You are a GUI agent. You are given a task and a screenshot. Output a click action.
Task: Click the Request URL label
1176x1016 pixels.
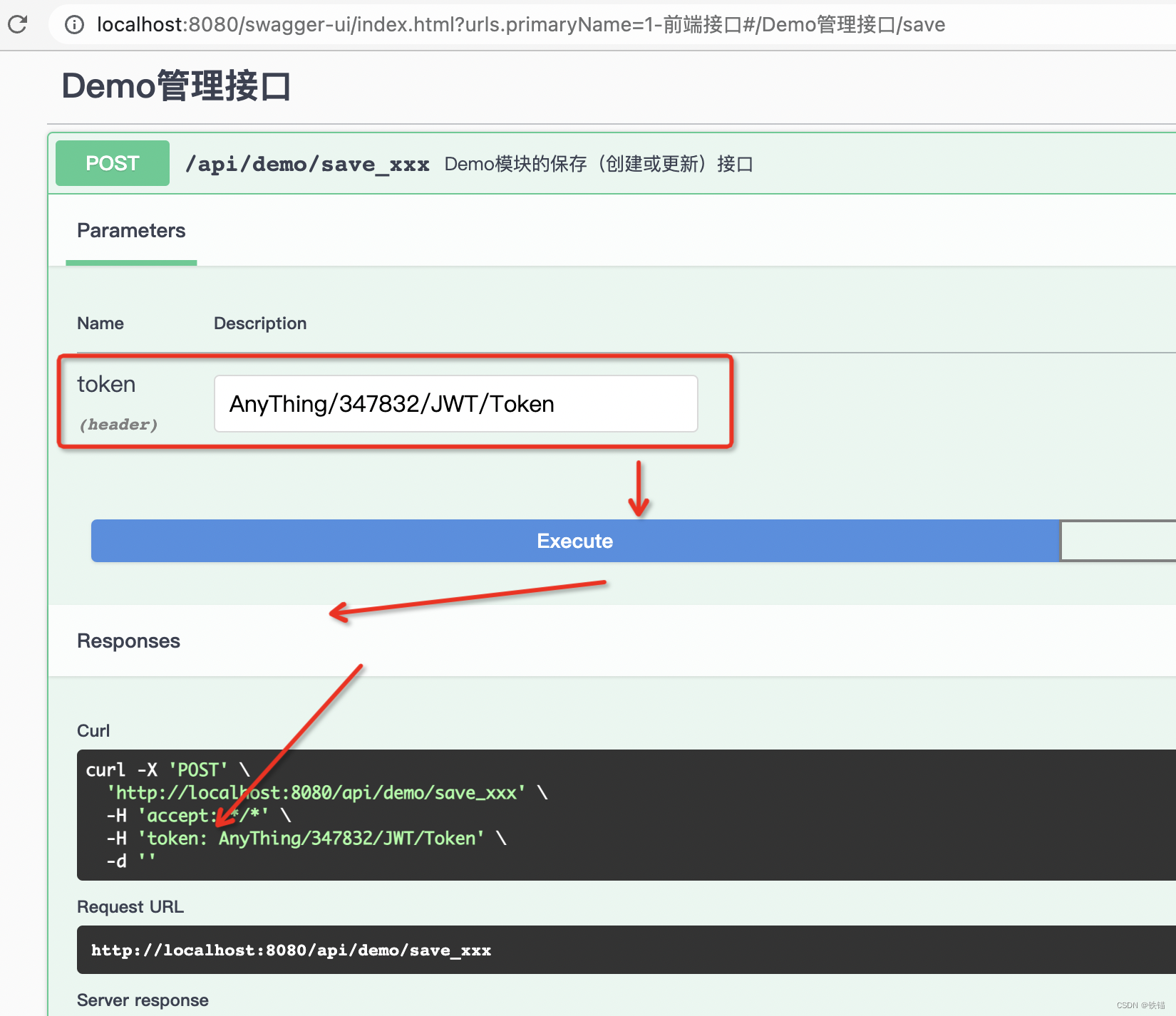pos(130,907)
